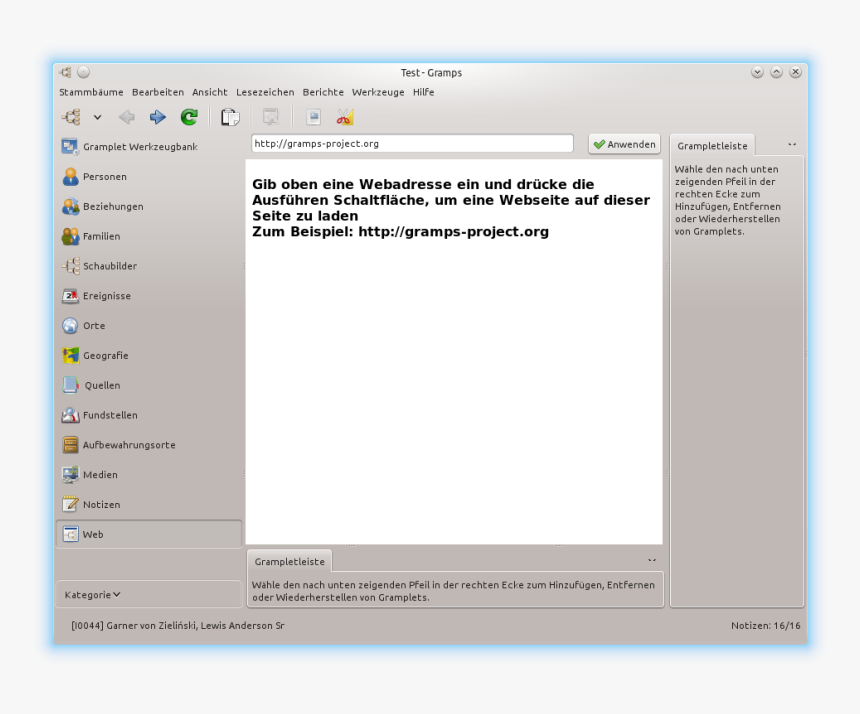
Task: Open the Ansicht menu
Action: pos(210,92)
